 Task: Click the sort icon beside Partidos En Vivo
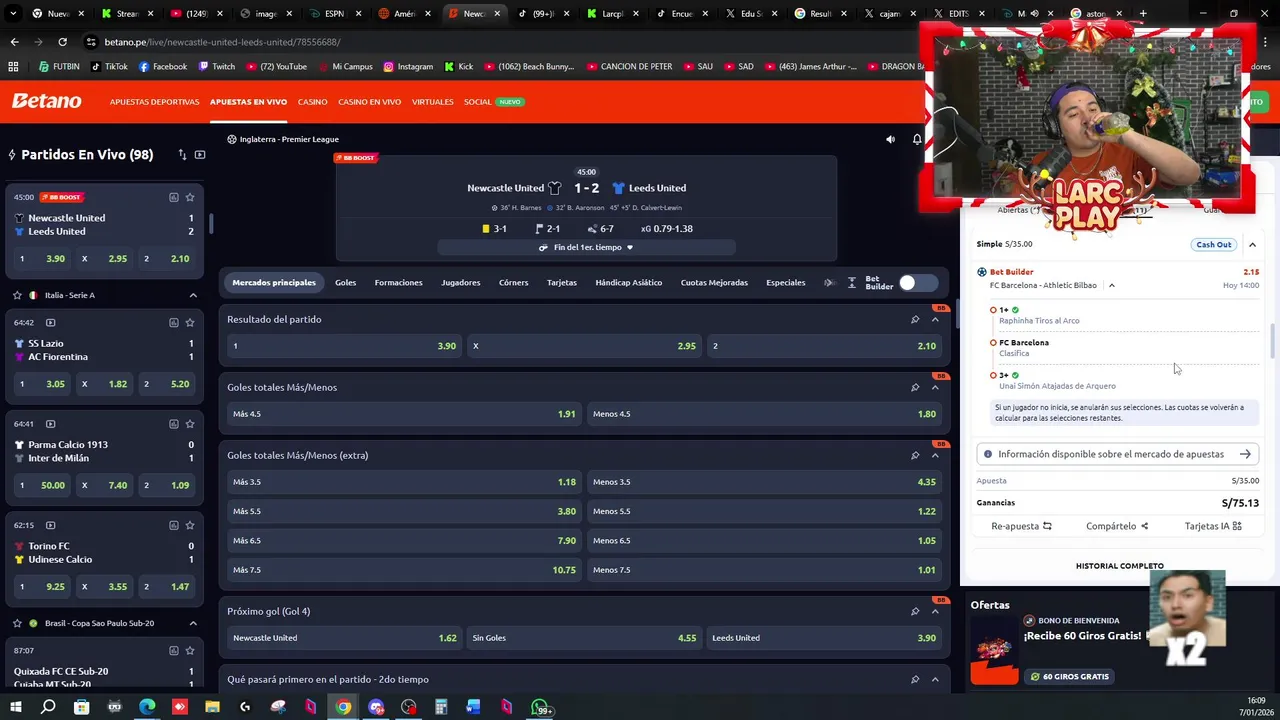click(x=182, y=155)
